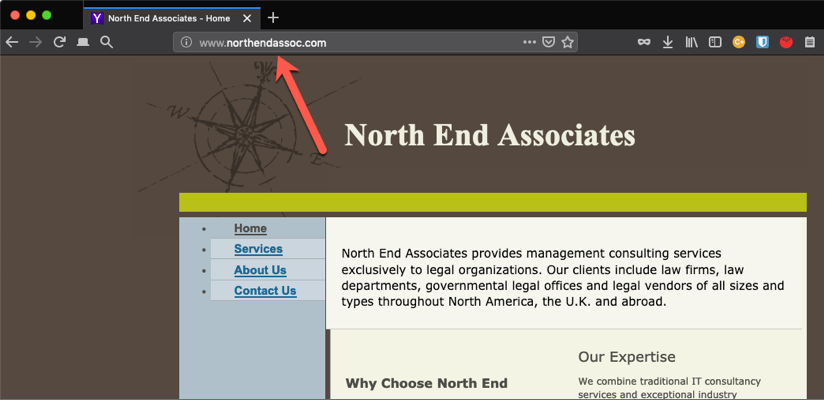Image resolution: width=824 pixels, height=400 pixels.
Task: Click the Our Expertise heading
Action: coord(626,357)
